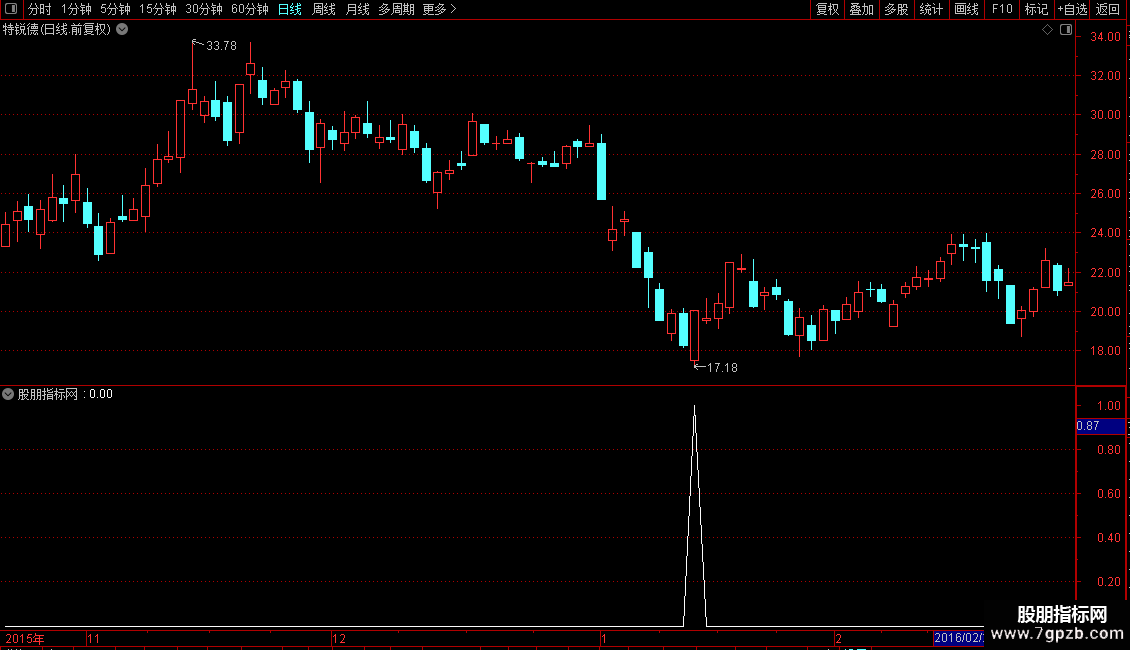Toggle the side panel icon at chart top-right
Image resolution: width=1130 pixels, height=650 pixels.
[x=1066, y=30]
